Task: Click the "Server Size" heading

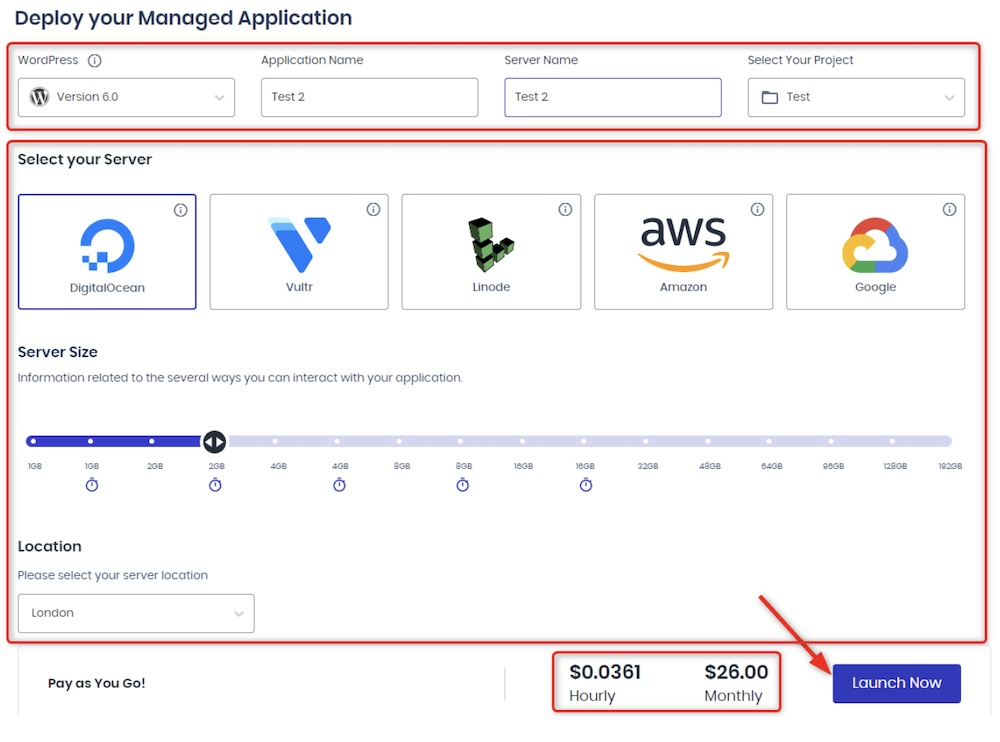Action: click(x=57, y=352)
